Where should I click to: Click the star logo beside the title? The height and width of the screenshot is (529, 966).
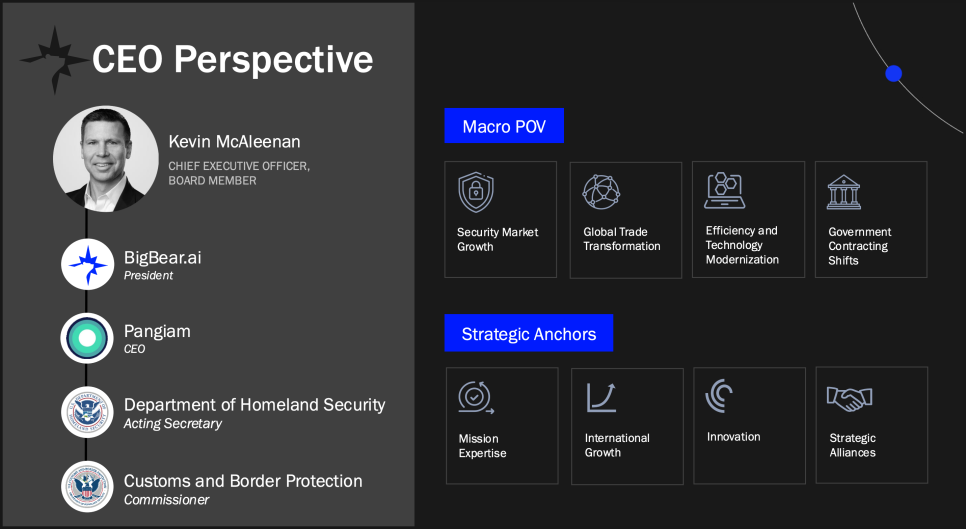54,60
